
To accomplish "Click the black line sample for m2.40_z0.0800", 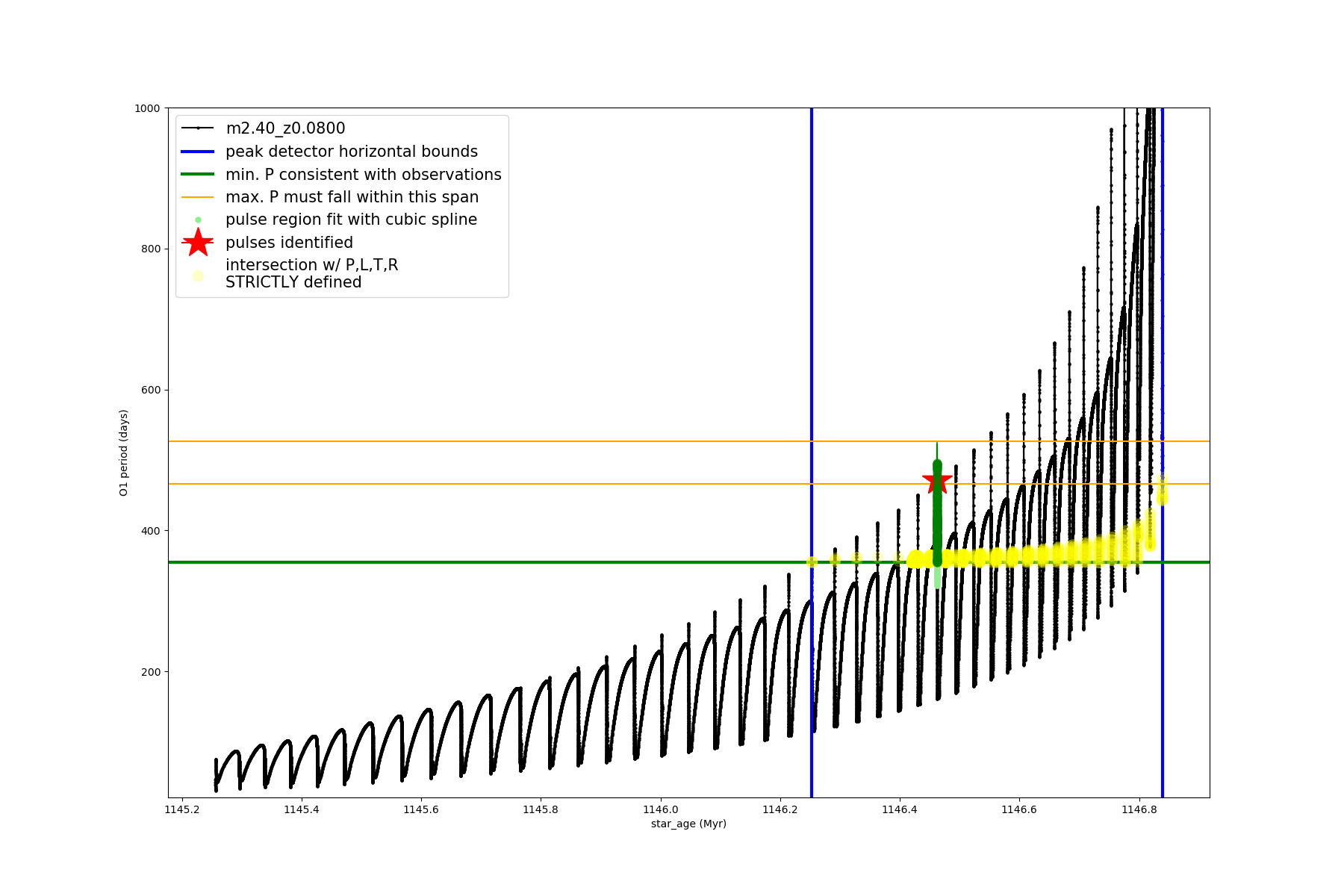I will [x=198, y=128].
